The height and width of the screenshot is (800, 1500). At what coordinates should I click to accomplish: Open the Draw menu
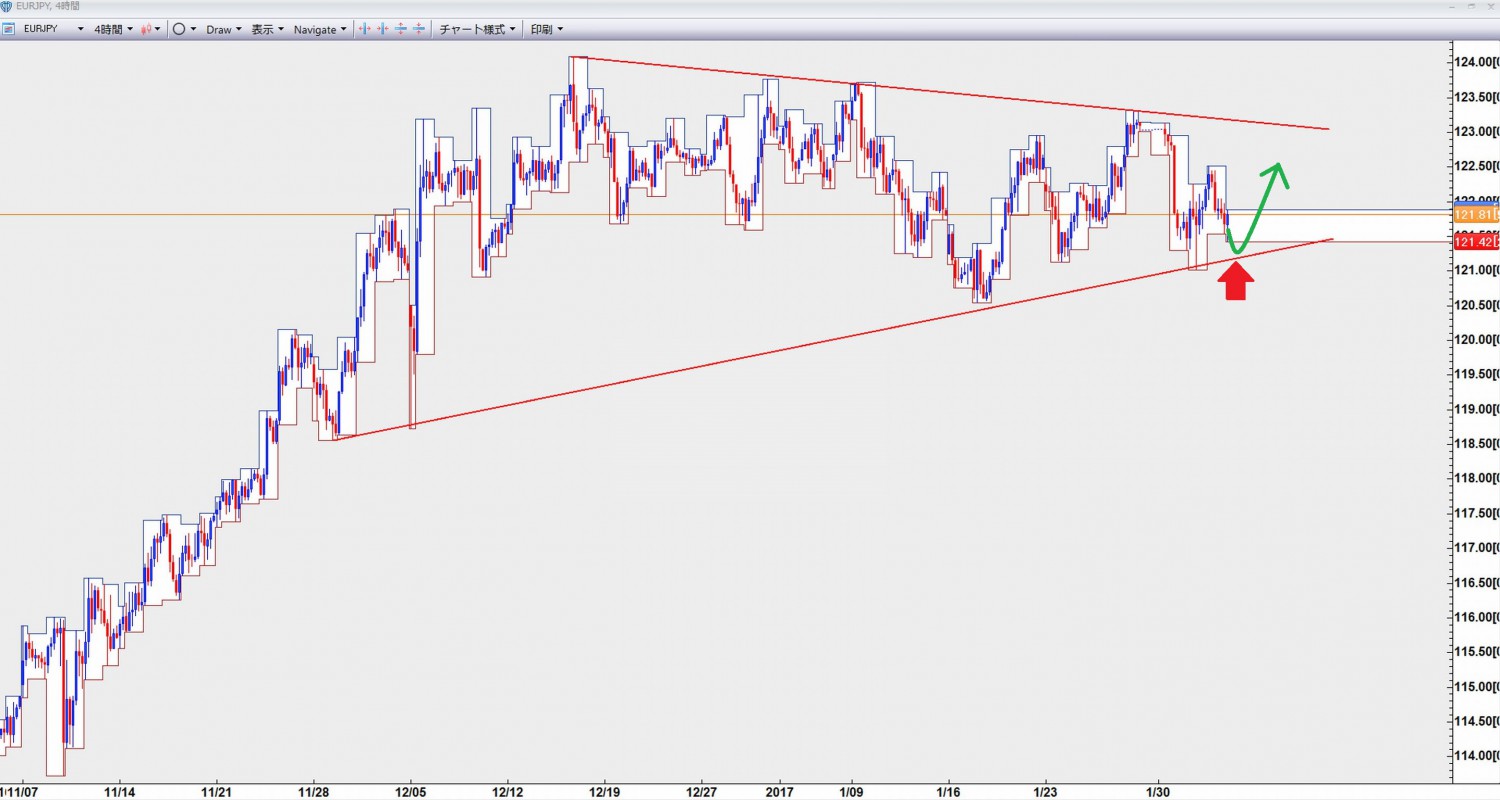point(223,29)
